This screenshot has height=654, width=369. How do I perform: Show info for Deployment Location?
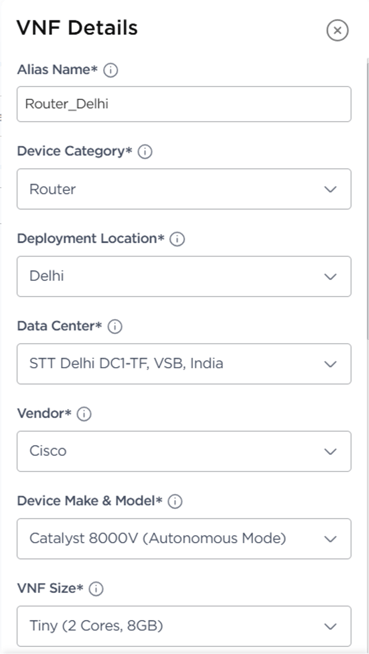tap(177, 239)
